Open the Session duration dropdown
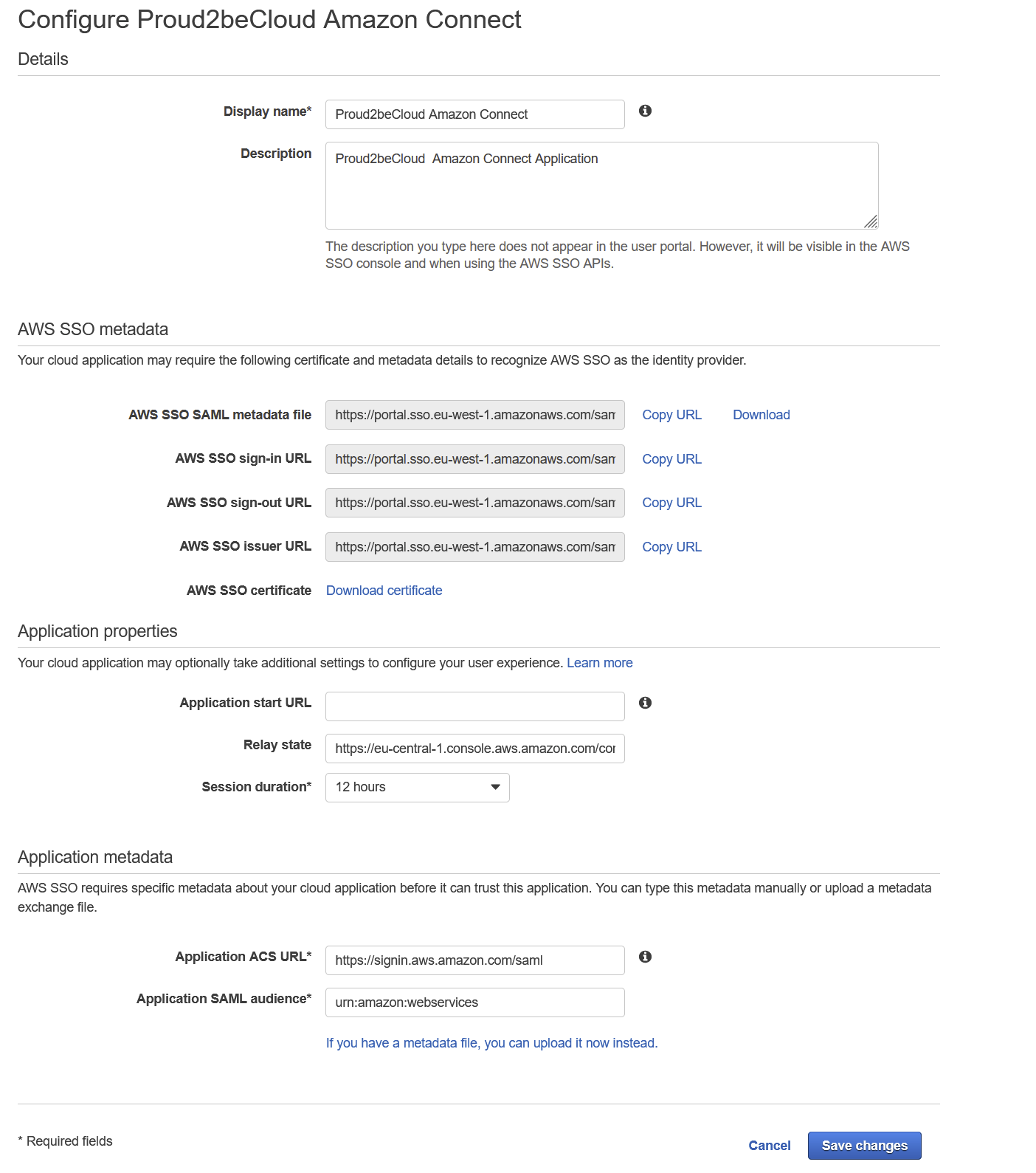The height and width of the screenshot is (1173, 1036). [x=417, y=788]
